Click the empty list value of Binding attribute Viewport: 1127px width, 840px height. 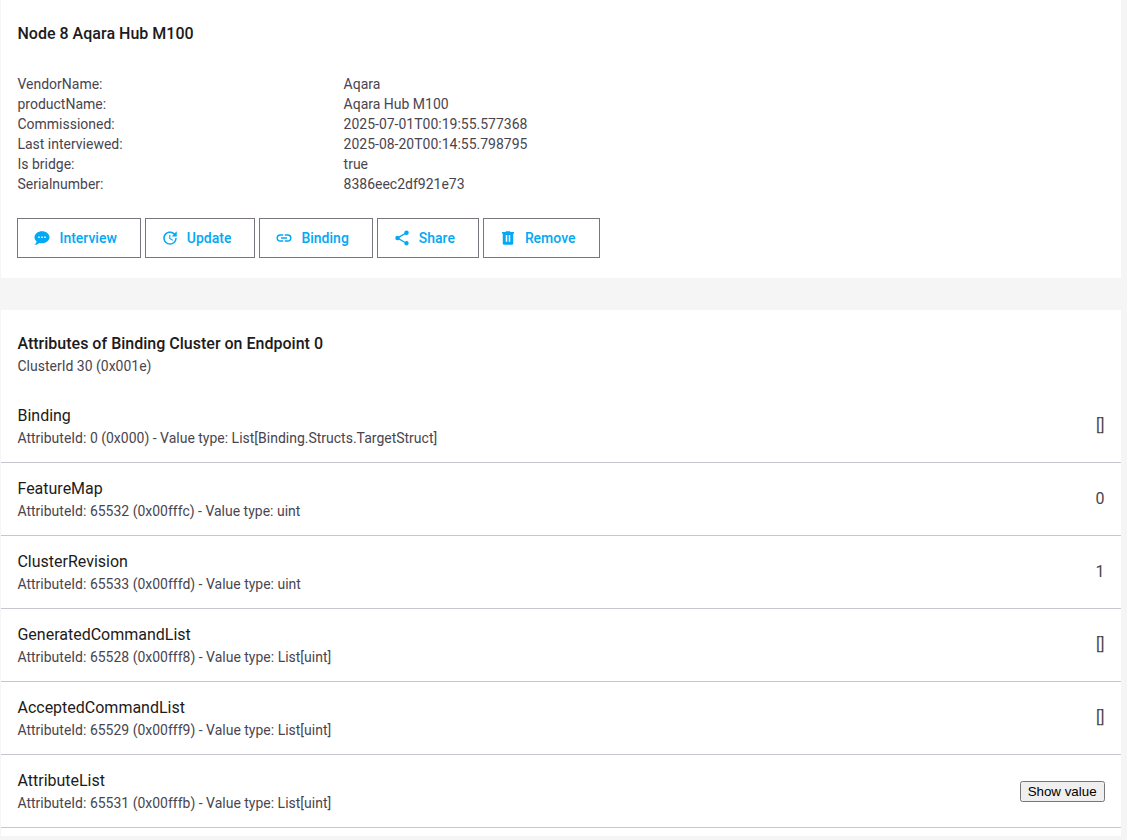pos(1099,425)
